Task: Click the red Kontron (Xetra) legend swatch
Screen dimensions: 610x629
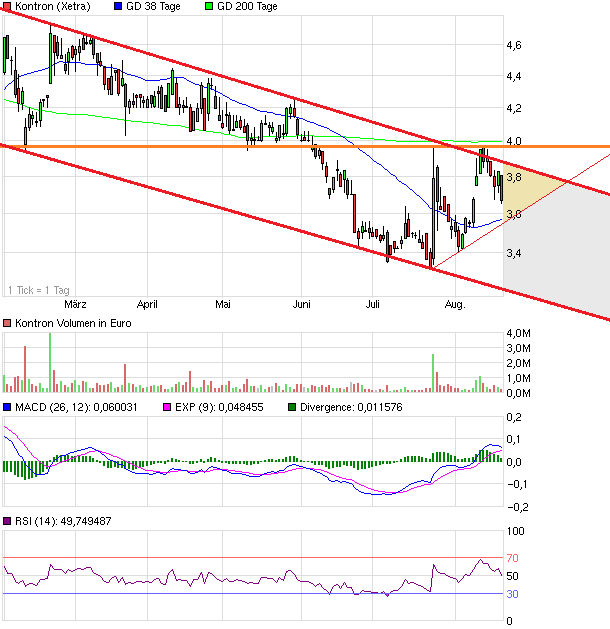Action: [x=7, y=6]
